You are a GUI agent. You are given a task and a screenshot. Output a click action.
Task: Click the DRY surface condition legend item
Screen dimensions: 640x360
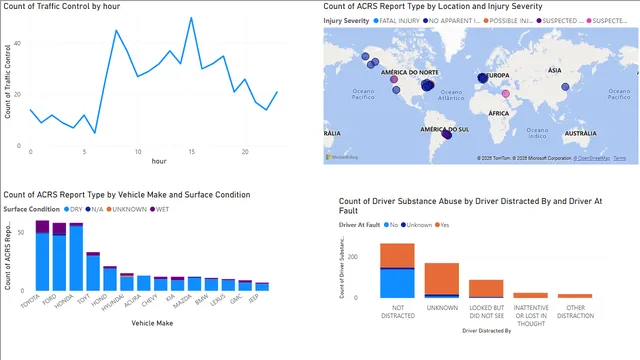point(73,209)
